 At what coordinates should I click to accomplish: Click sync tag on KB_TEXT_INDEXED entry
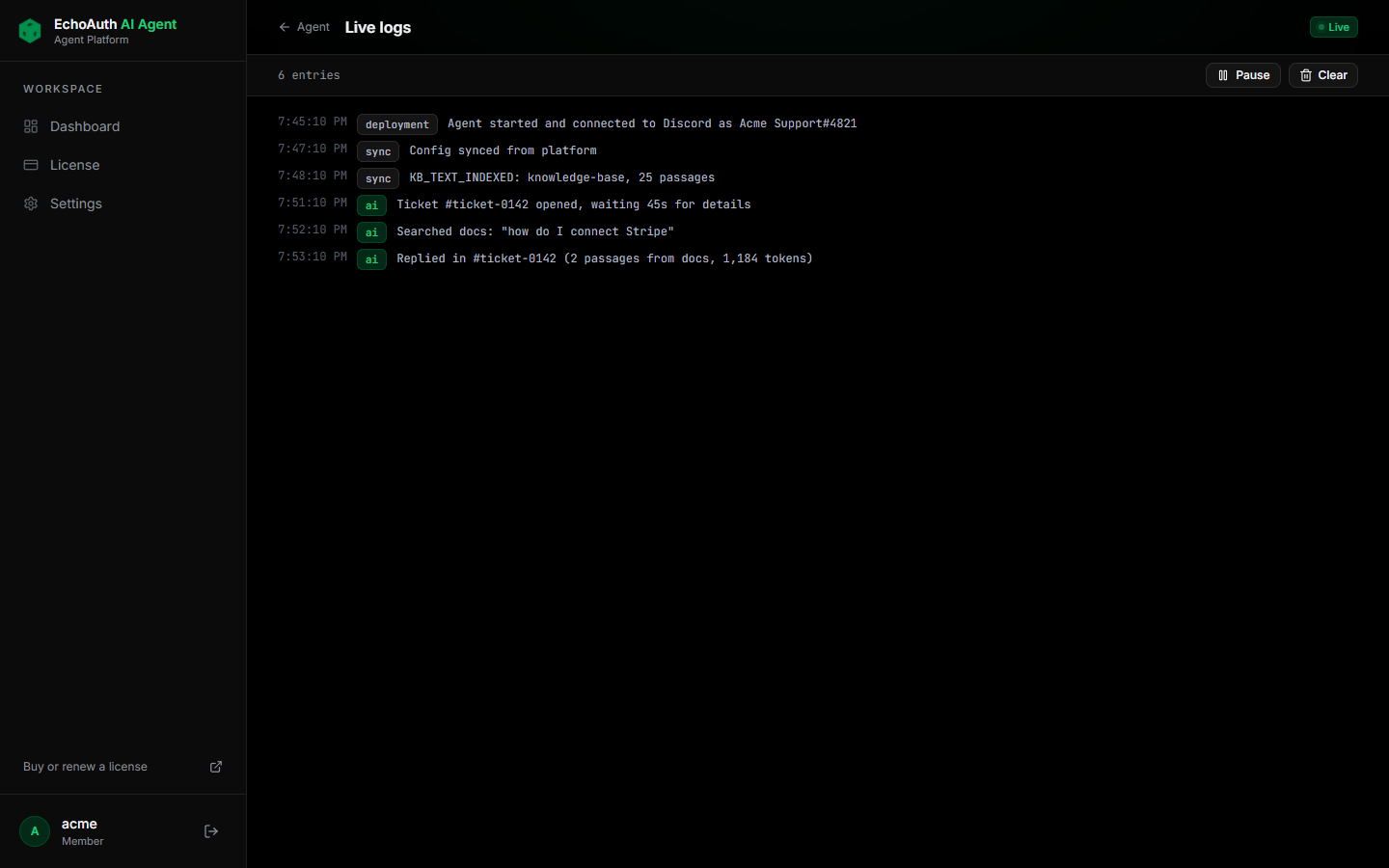pos(378,178)
